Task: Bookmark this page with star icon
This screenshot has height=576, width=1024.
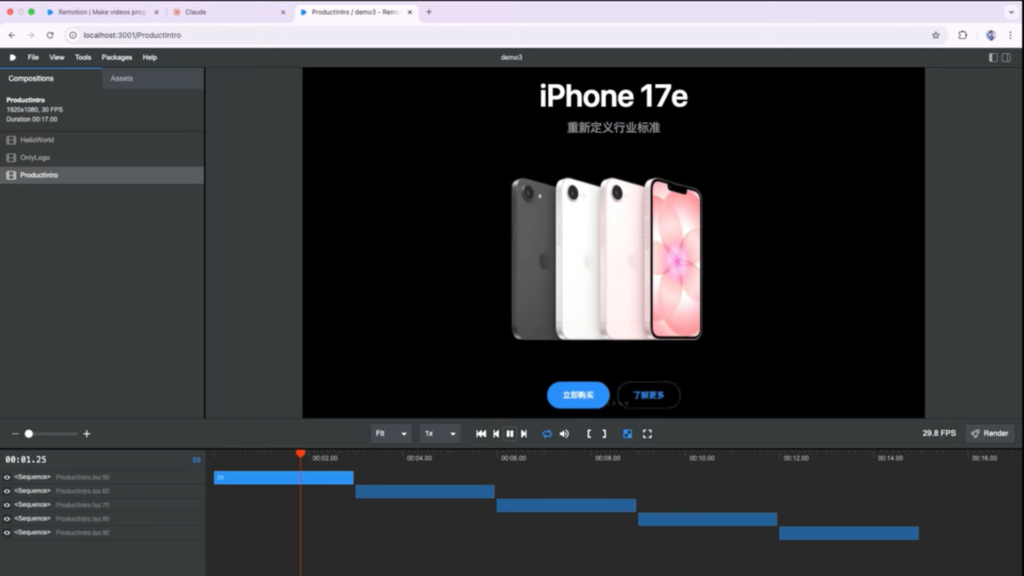Action: click(936, 35)
